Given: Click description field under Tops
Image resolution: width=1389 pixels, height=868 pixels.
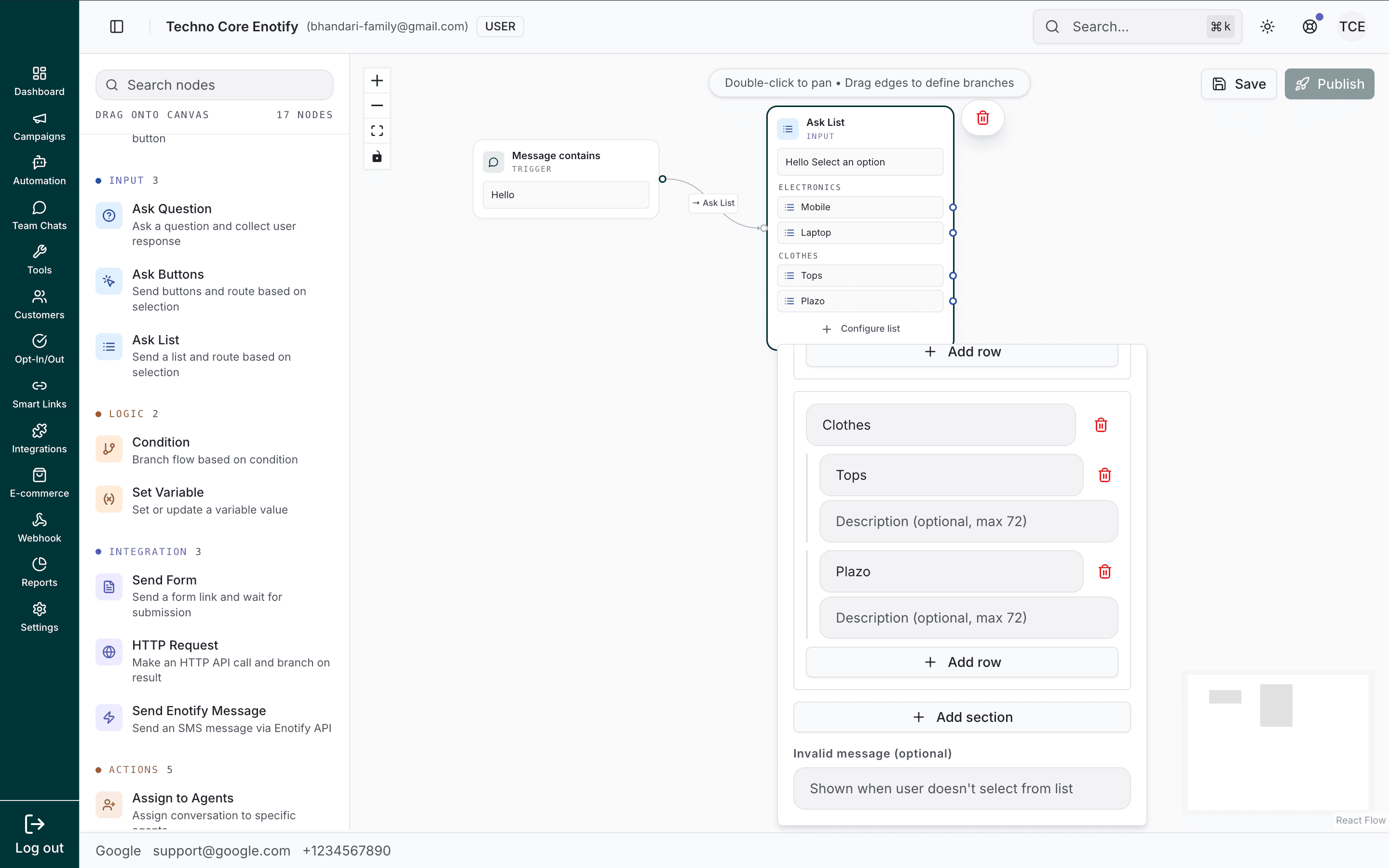Looking at the screenshot, I should 968,521.
